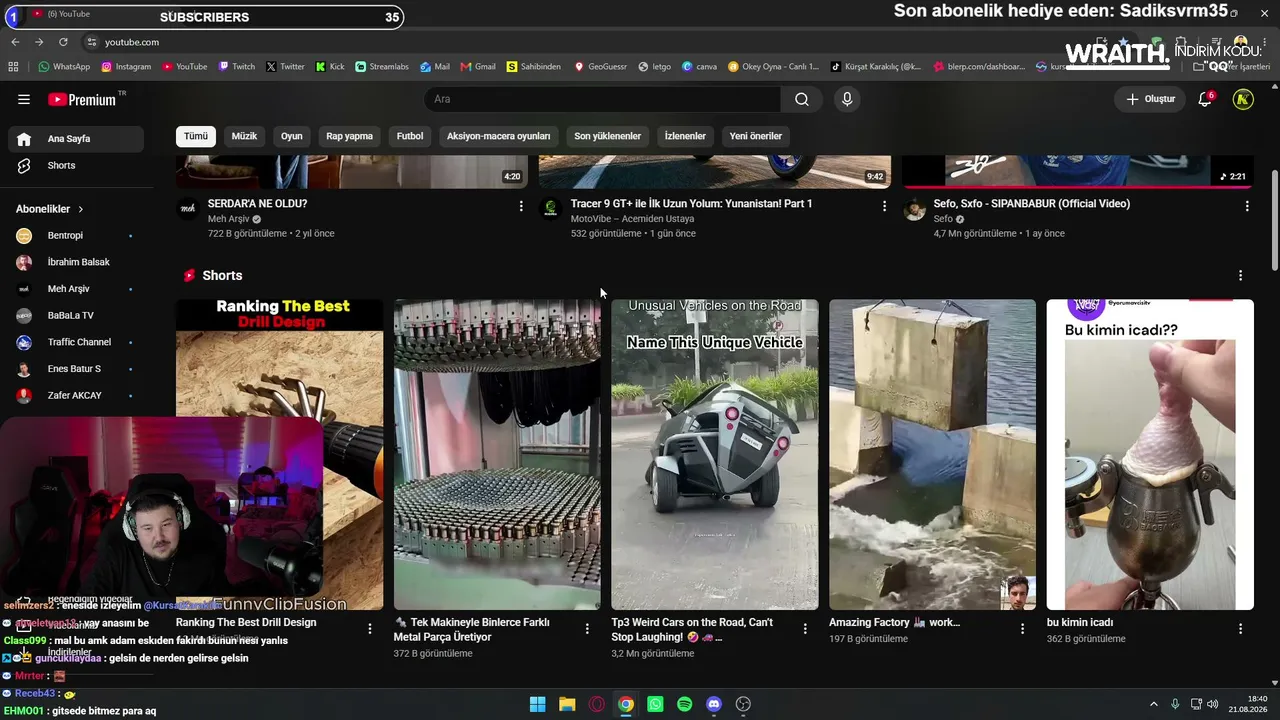Image resolution: width=1280 pixels, height=720 pixels.
Task: Open options for Tp3 Weird Cars short
Action: tap(805, 629)
